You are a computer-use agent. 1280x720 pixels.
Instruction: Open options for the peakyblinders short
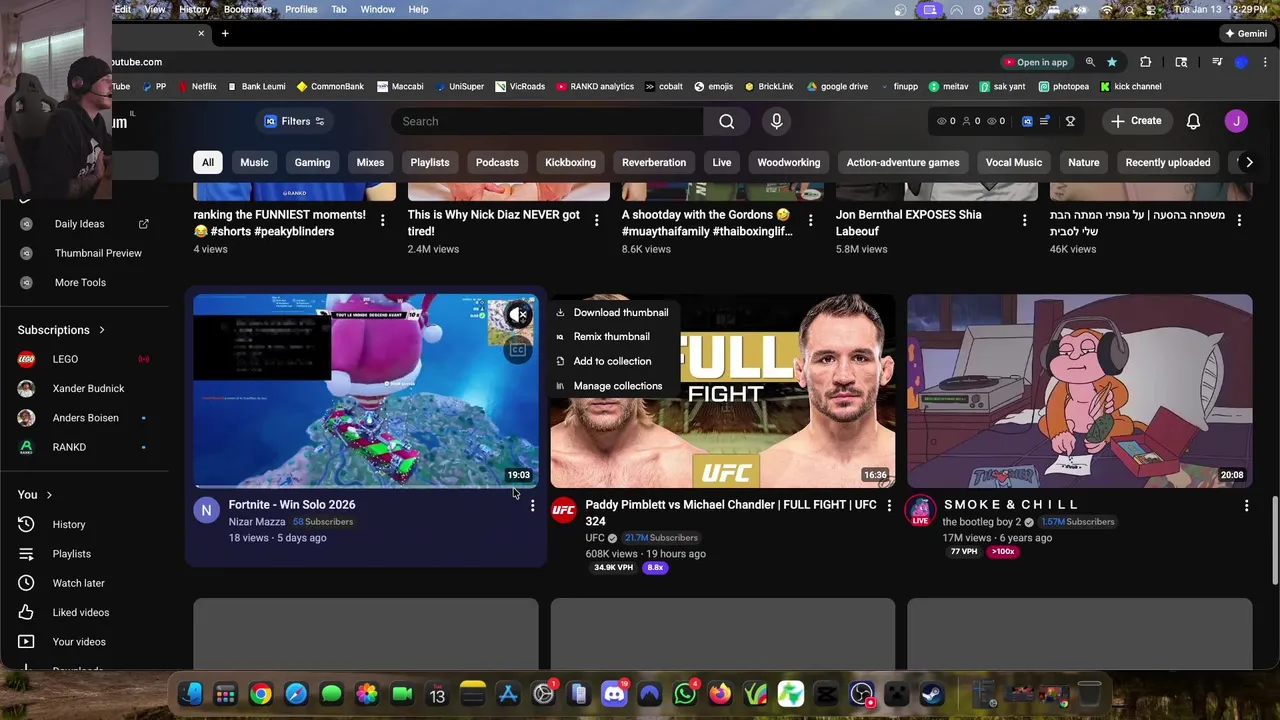[382, 220]
